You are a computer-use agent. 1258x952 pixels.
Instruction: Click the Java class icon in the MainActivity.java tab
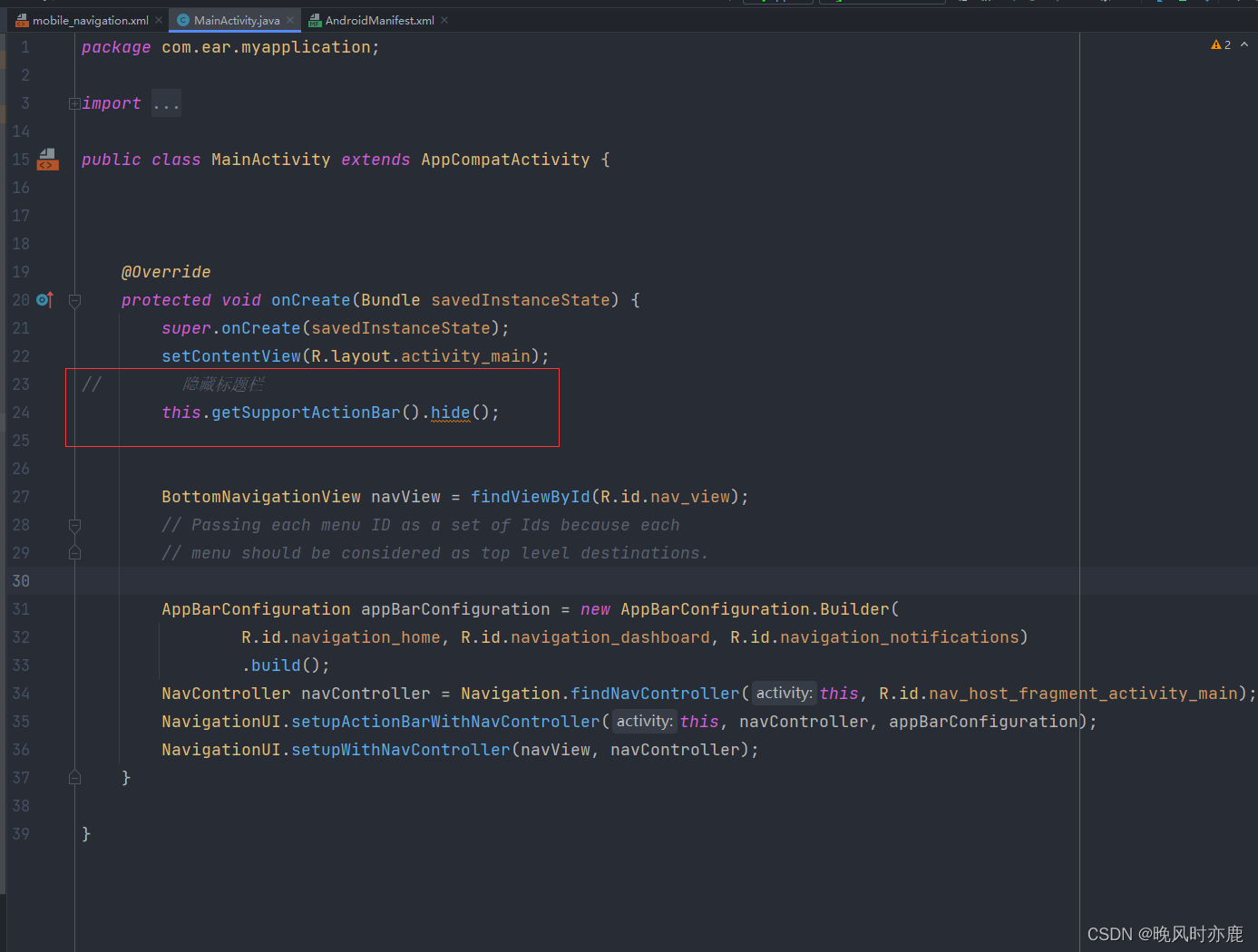point(183,20)
